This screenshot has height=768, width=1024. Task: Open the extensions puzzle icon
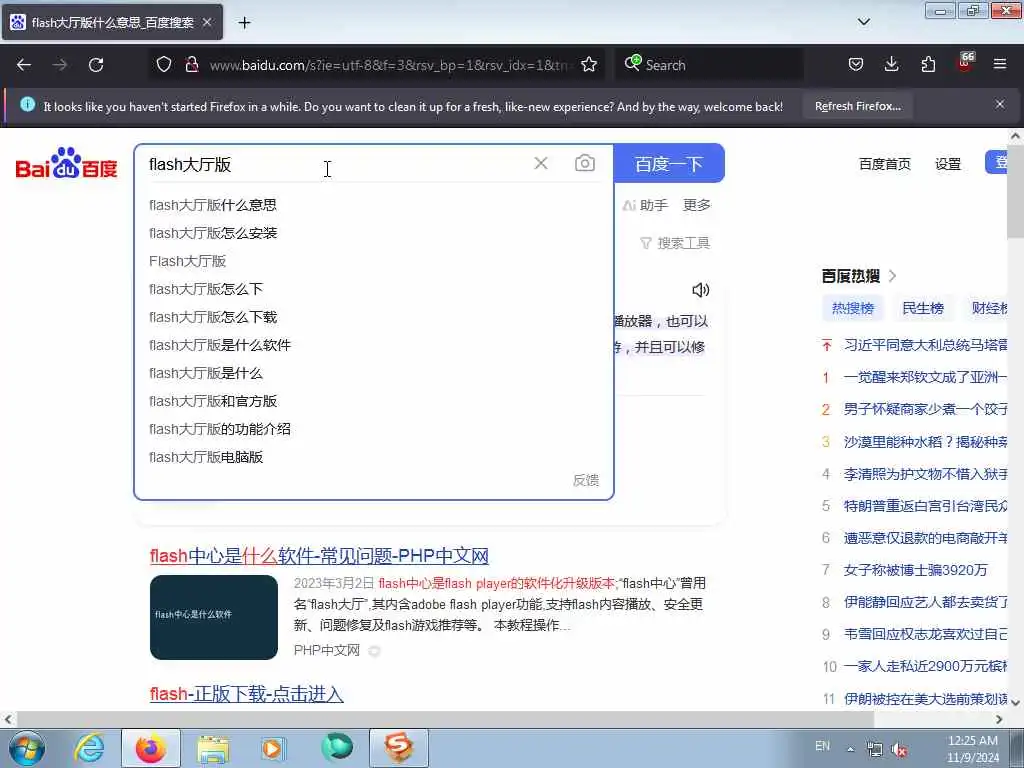pos(928,65)
